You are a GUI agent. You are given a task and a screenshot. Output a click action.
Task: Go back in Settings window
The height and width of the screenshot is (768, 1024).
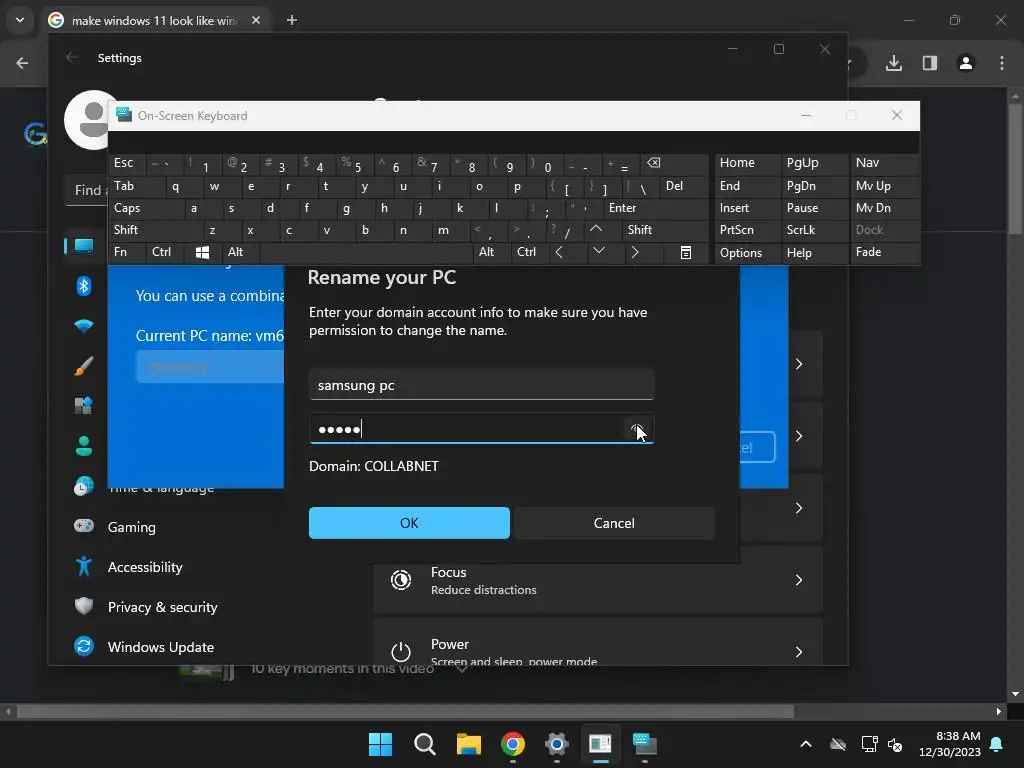click(x=72, y=57)
